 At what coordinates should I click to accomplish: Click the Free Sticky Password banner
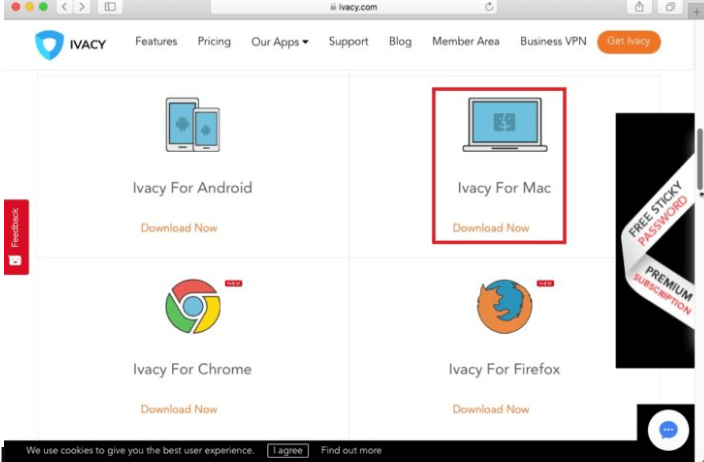click(x=655, y=241)
